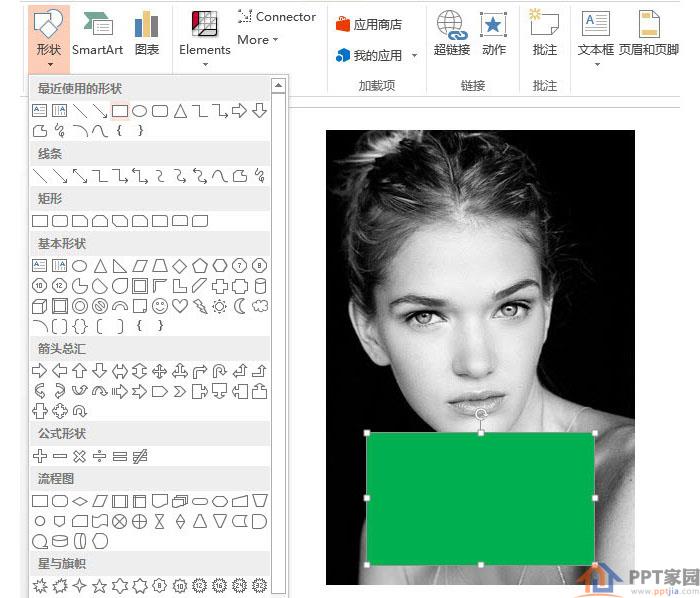Select the parallelogram basic shape
This screenshot has height=598, width=700.
[x=140, y=266]
